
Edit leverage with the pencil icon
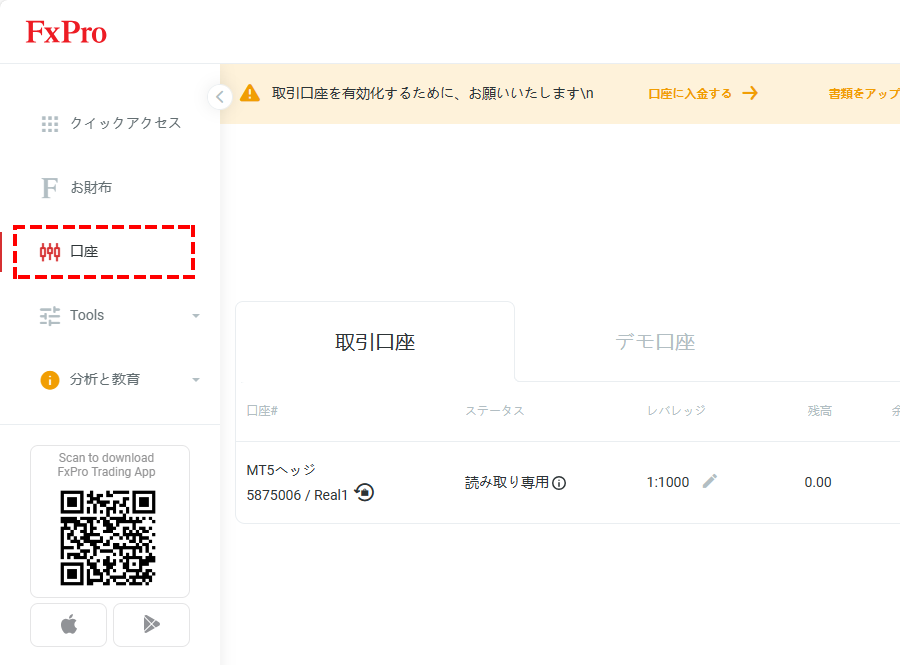710,481
